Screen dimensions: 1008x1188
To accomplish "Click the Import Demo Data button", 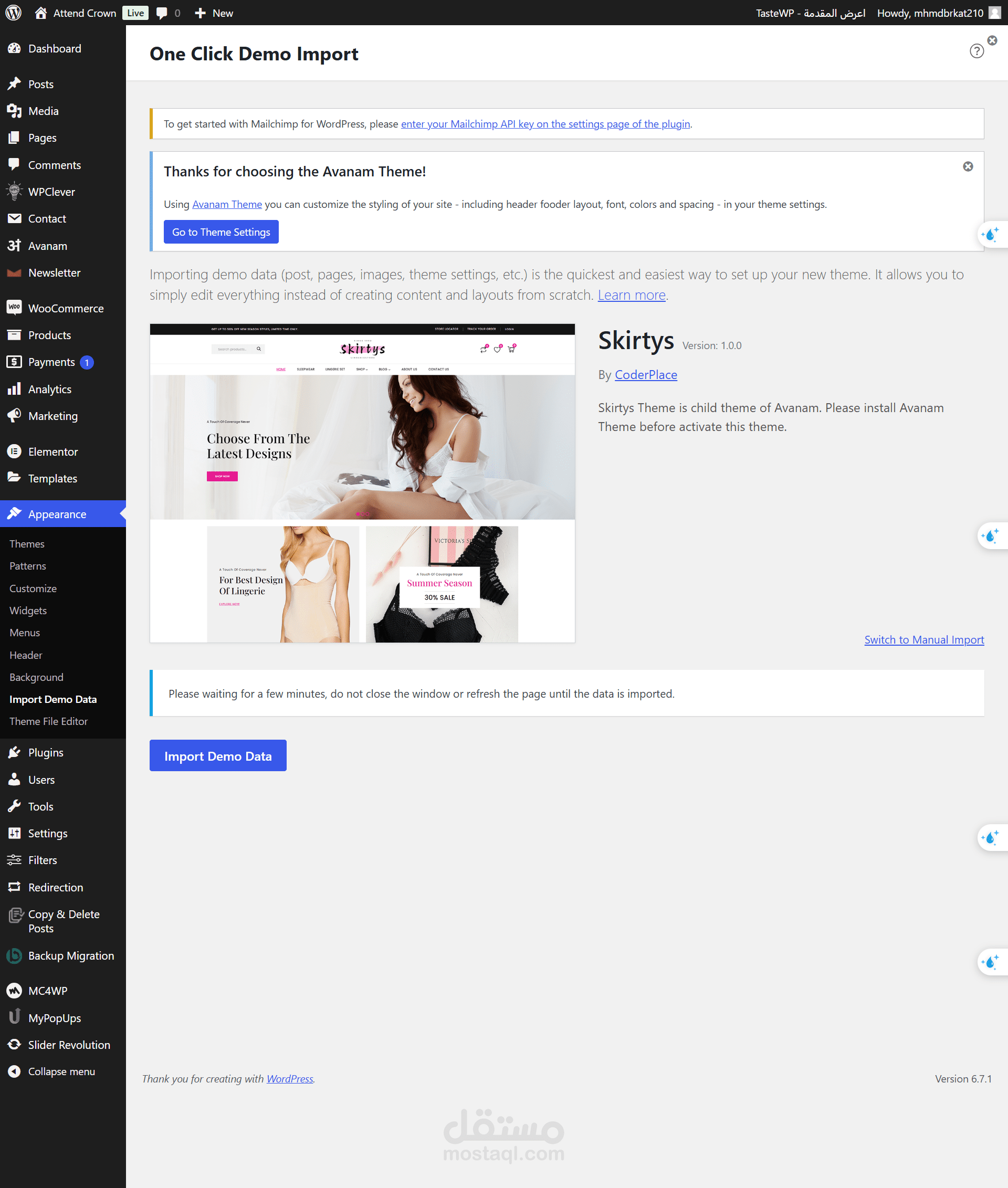I will (218, 755).
